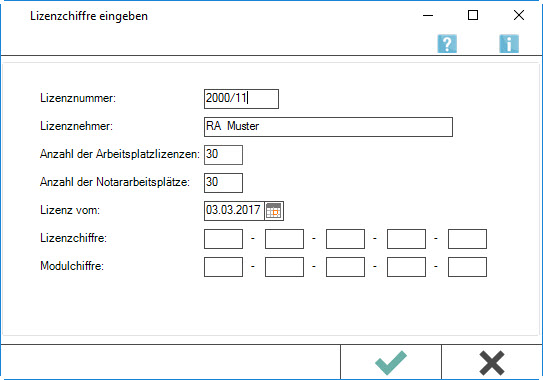This screenshot has height=380, width=543.
Task: Minimize the Lizenzchiffre eingeben window
Action: [428, 15]
